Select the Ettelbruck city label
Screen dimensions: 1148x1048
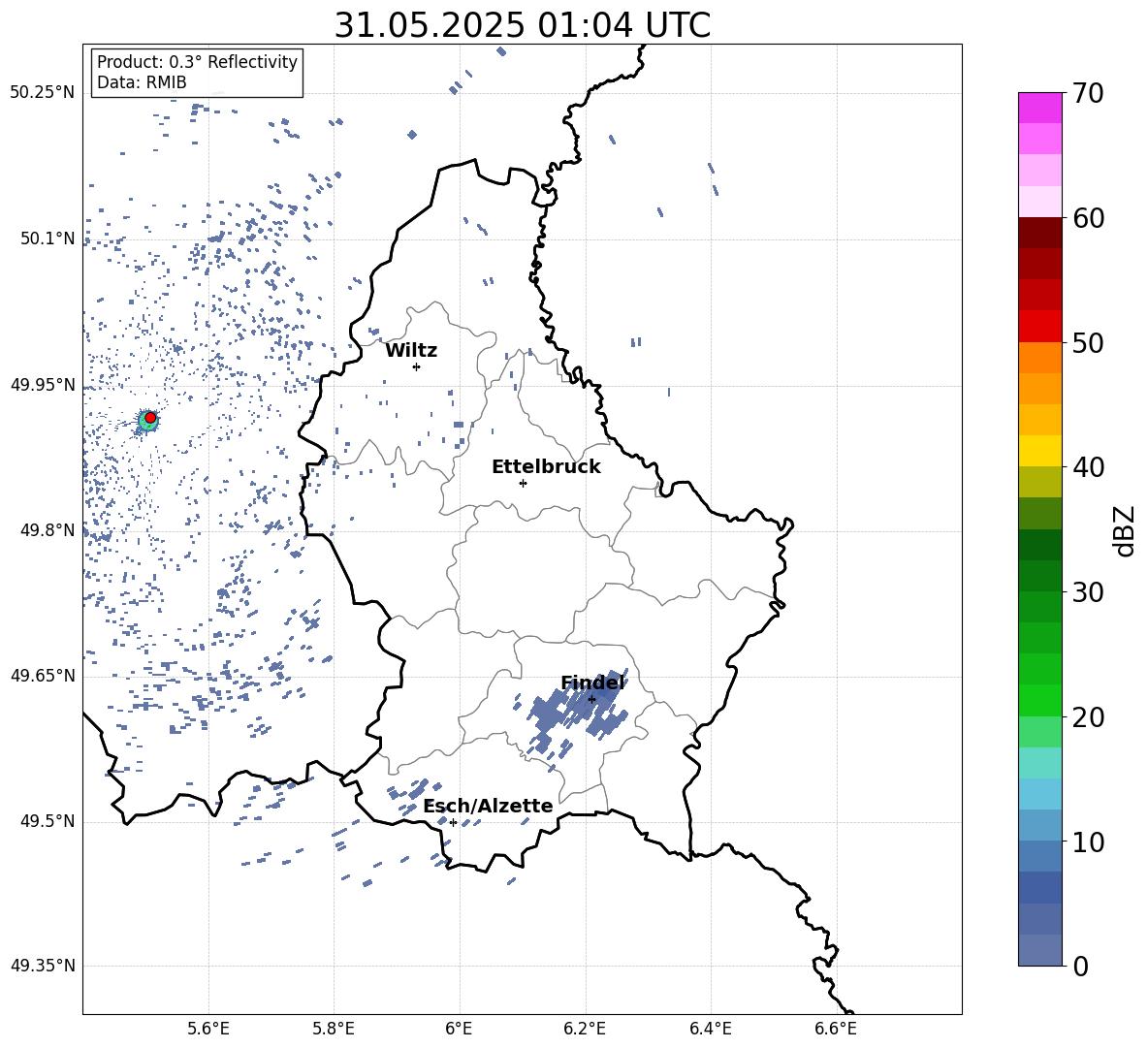(x=546, y=467)
